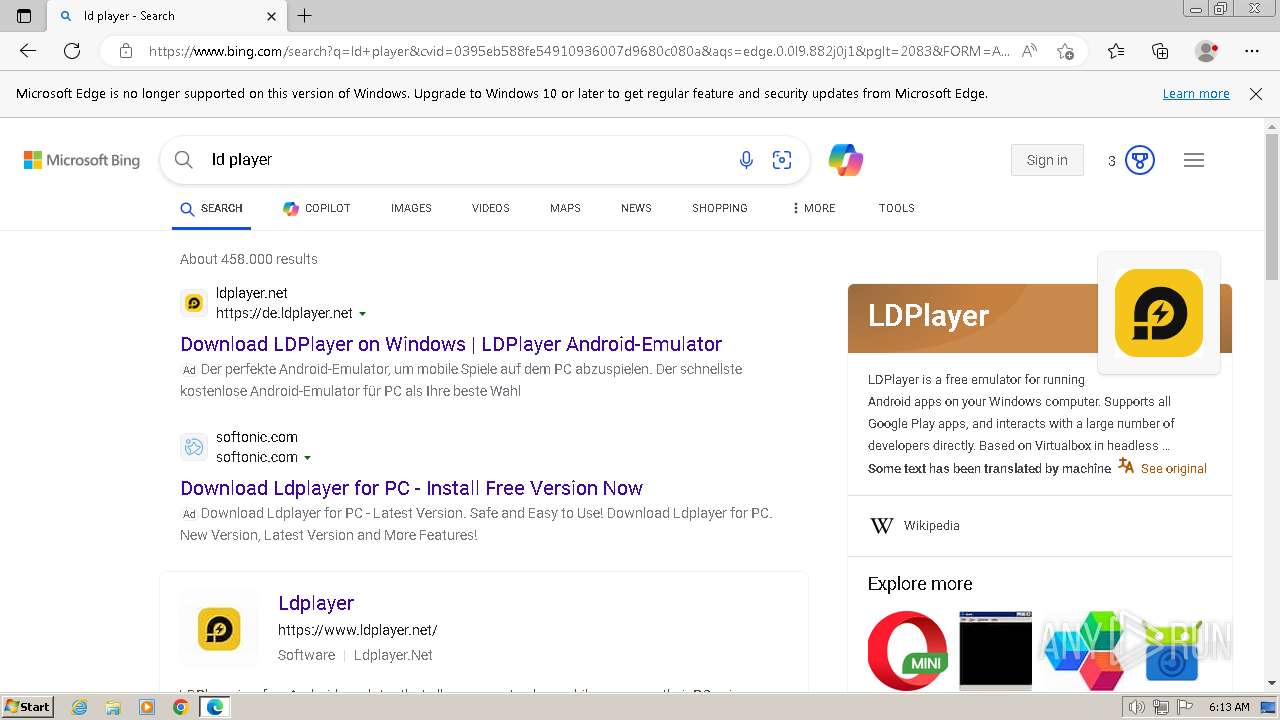
Task: Click the browser address bar URL
Action: coord(578,51)
